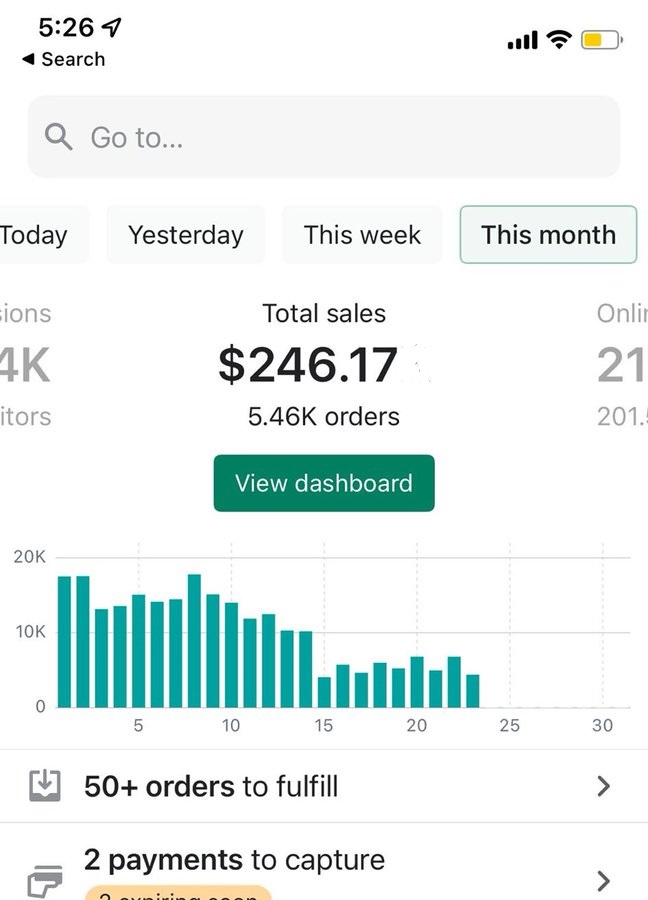Choose the This month tab
Image resolution: width=648 pixels, height=900 pixels.
click(548, 235)
